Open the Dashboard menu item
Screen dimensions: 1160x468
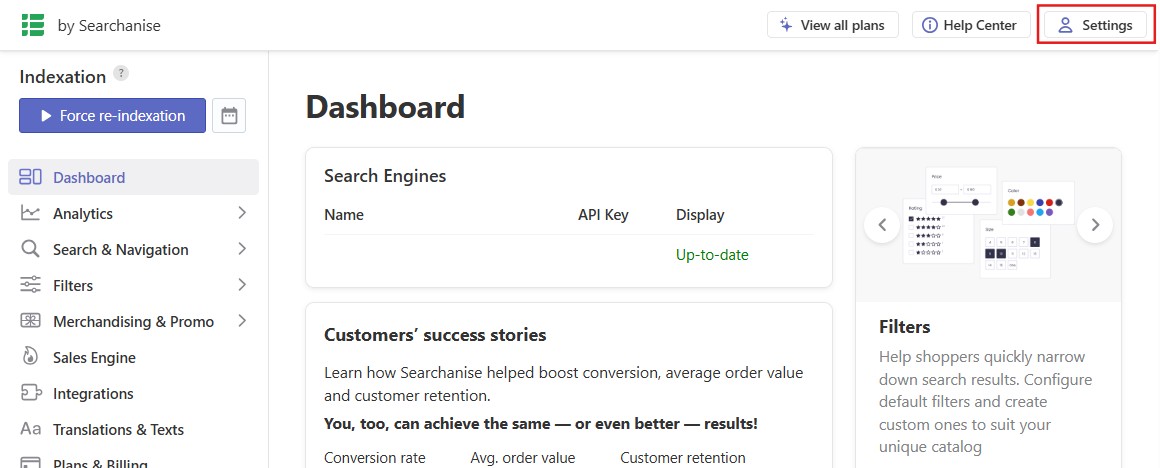point(133,177)
